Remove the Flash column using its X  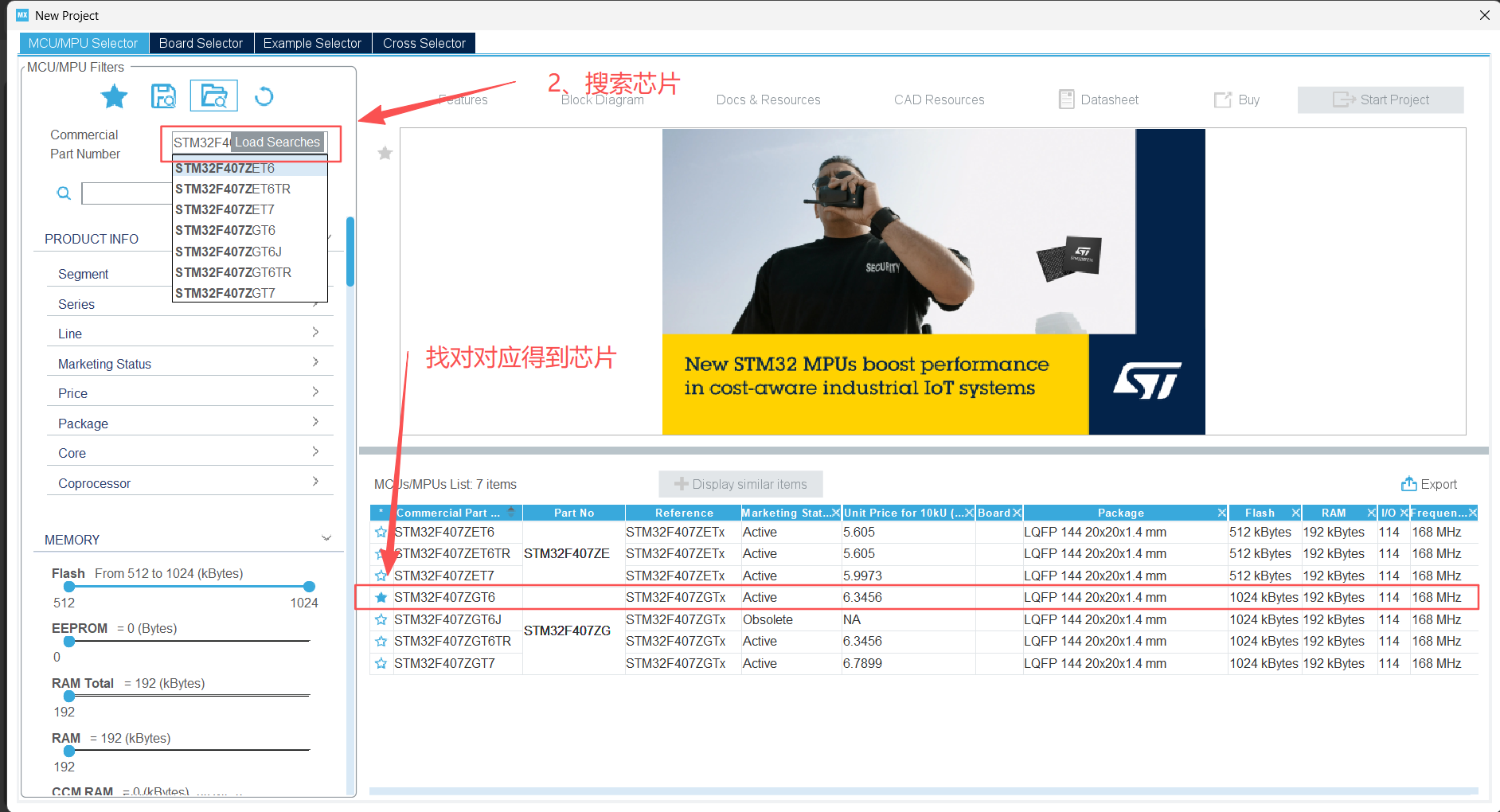1296,513
